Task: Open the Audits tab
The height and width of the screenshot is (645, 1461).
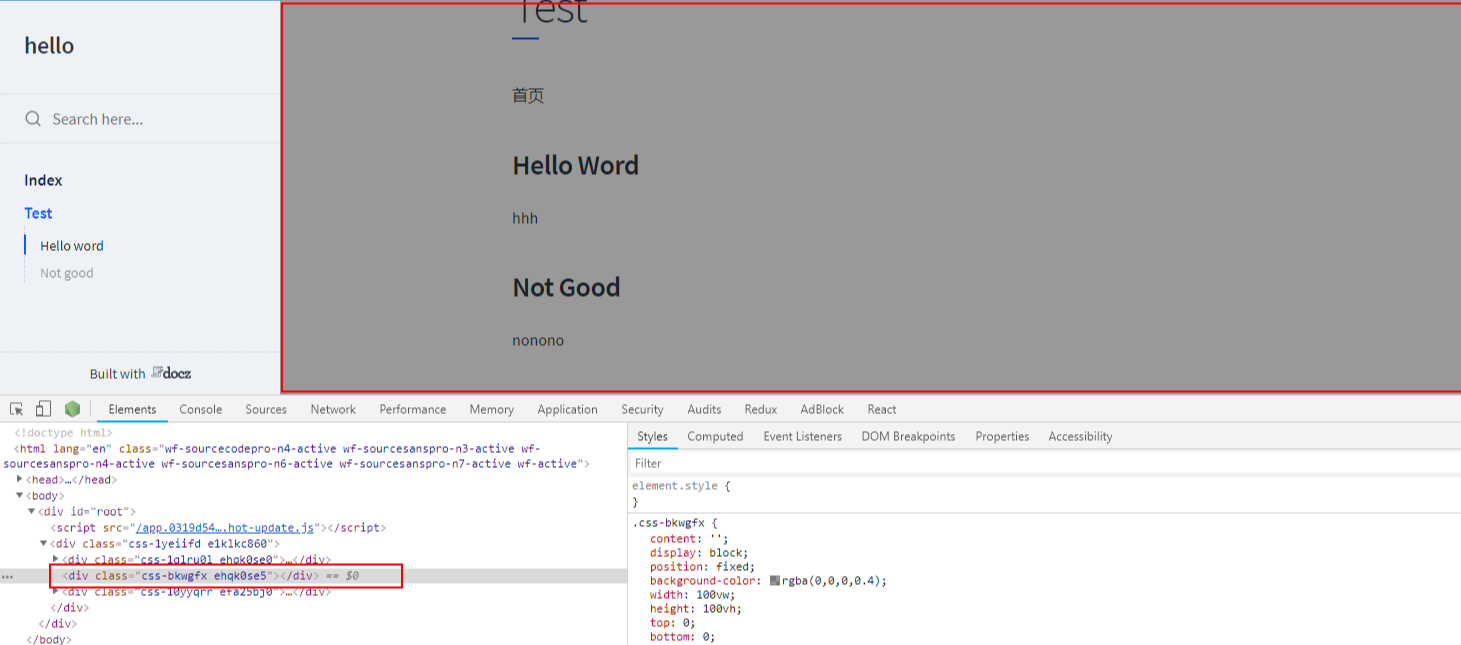Action: click(x=704, y=409)
